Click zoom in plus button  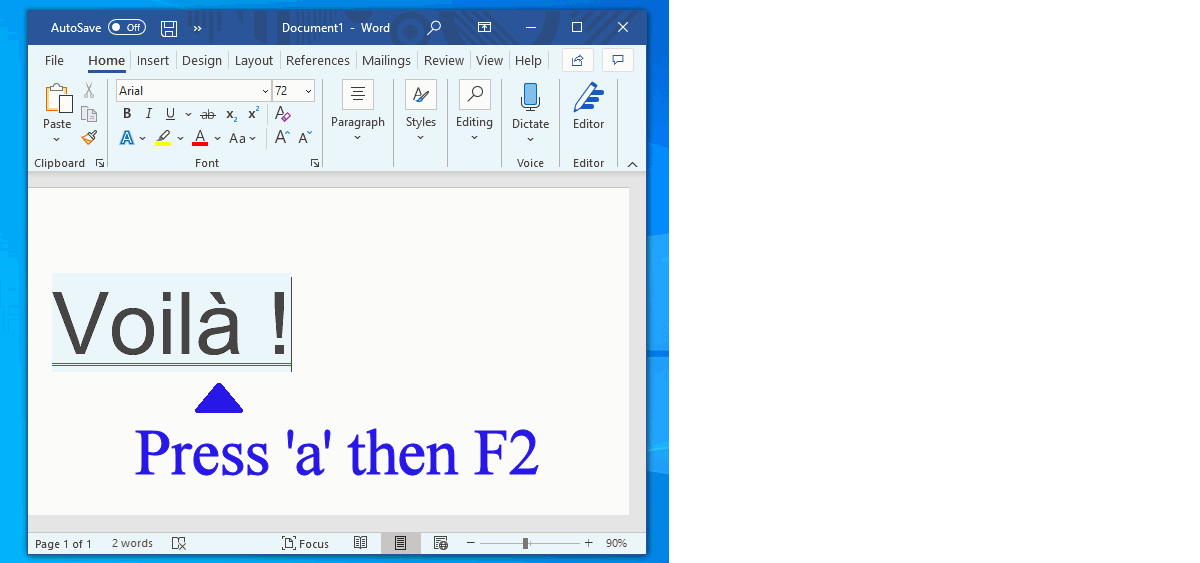point(589,543)
